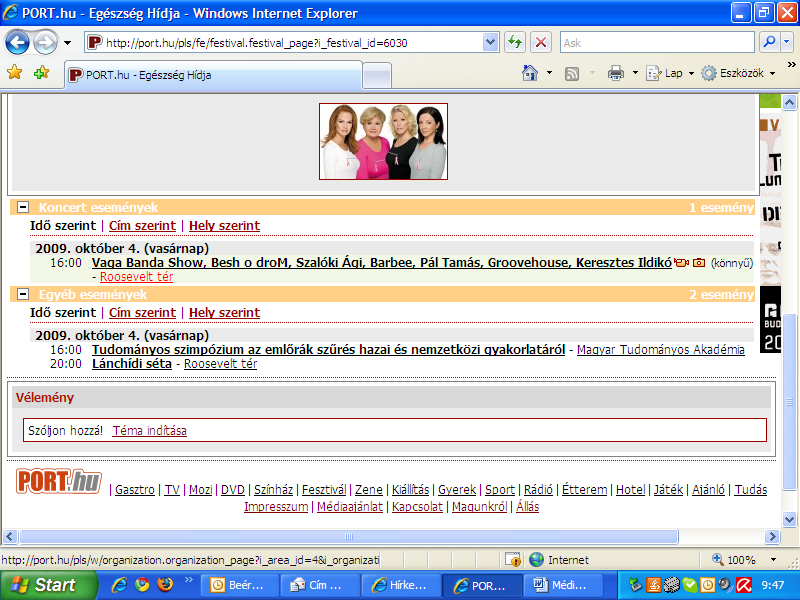Screen dimensions: 800x600
Task: Open a new blank tab
Action: (x=377, y=76)
